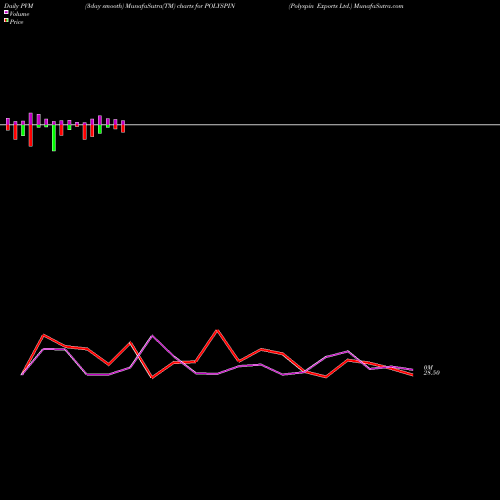Click the '(3day smooth) MunafaSutra(TM) charts for POLYSPIN' heading
The width and height of the screenshot is (500, 500).
(160, 6)
